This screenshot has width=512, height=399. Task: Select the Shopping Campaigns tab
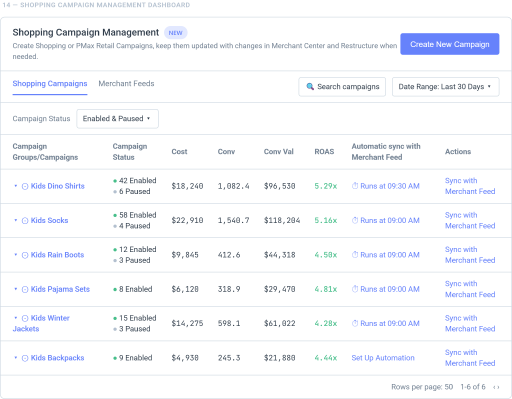pyautogui.click(x=50, y=84)
